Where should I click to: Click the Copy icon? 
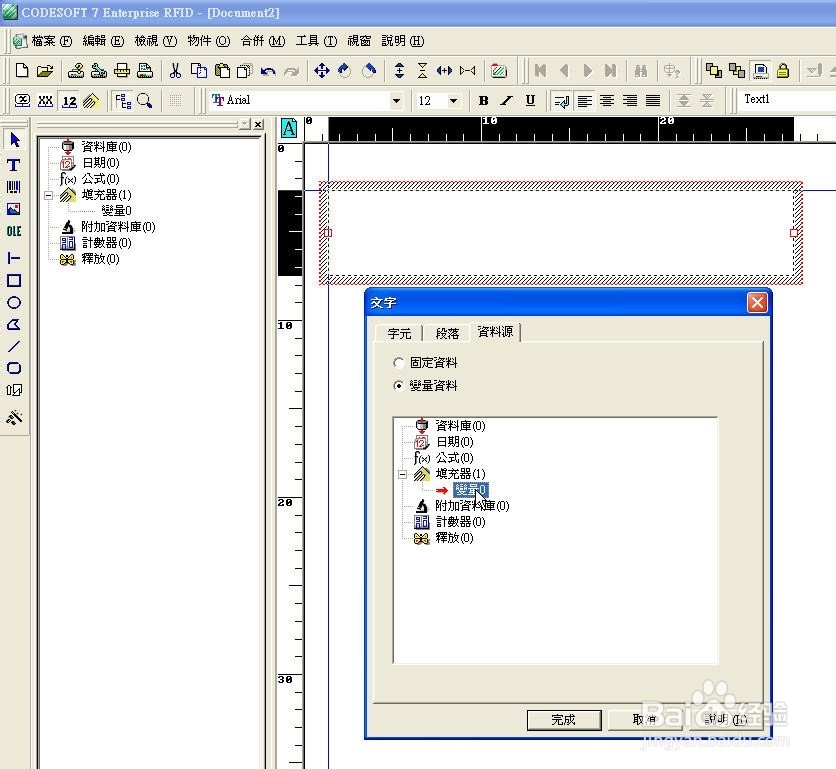198,70
